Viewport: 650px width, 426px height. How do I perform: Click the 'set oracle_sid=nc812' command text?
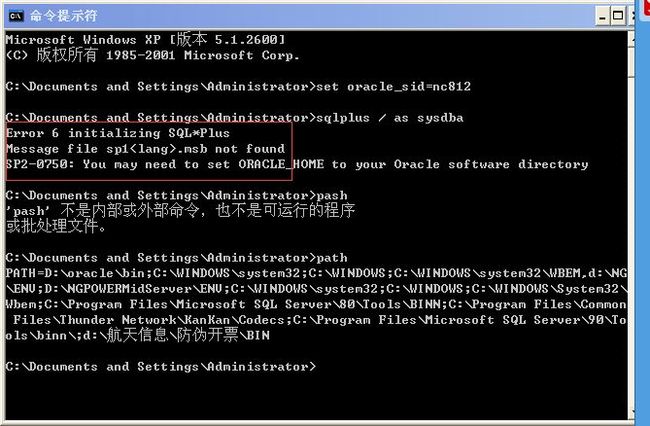point(393,87)
